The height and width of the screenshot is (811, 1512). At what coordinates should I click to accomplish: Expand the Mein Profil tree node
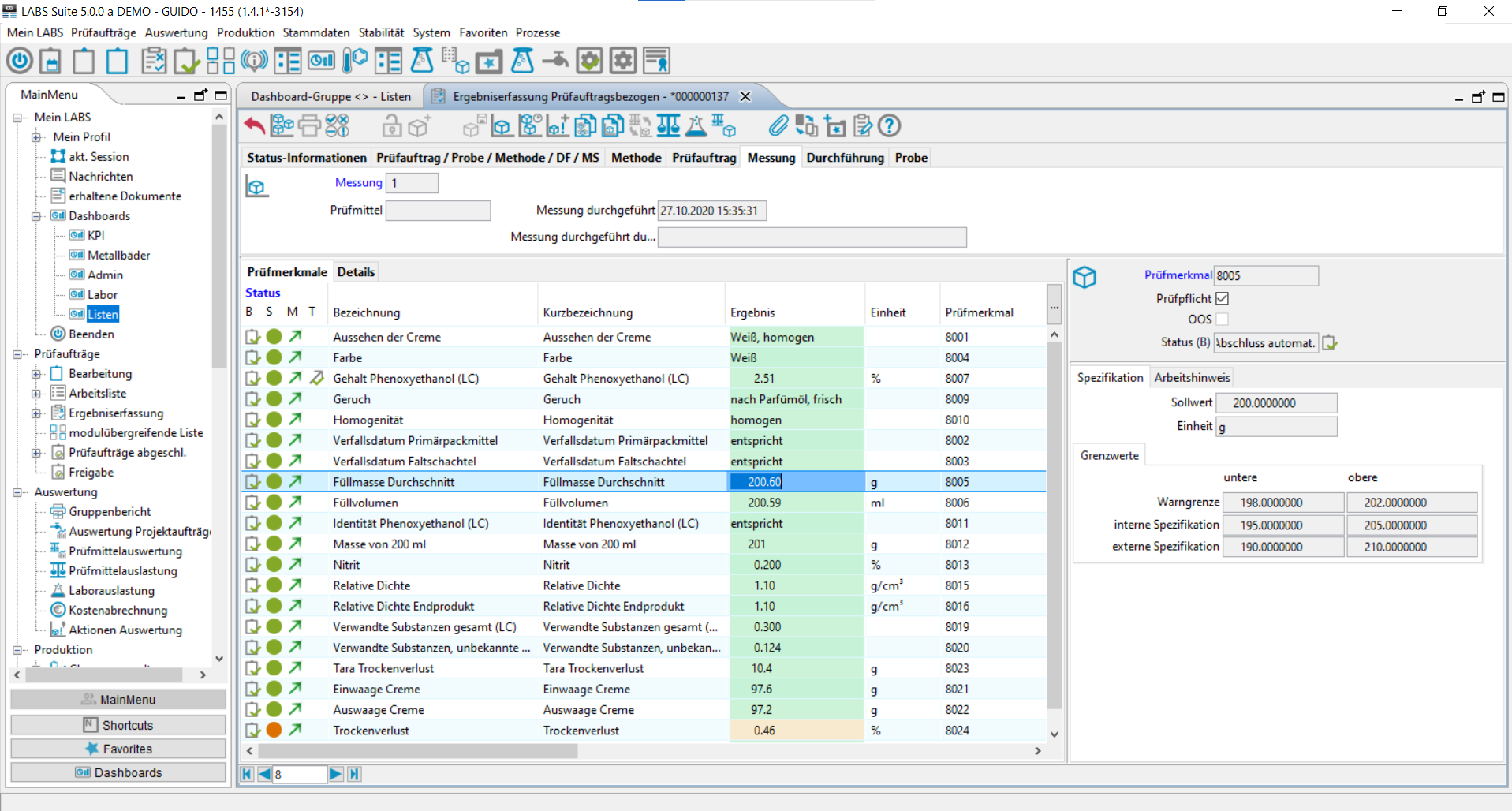36,137
